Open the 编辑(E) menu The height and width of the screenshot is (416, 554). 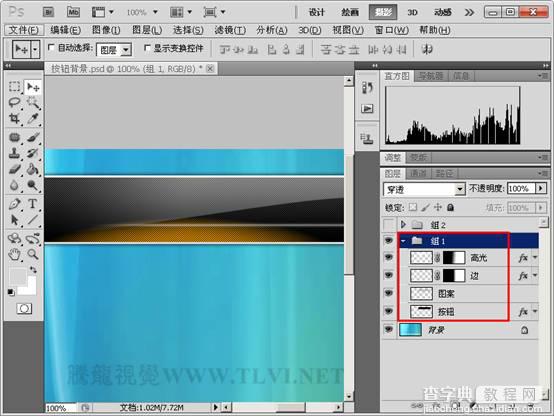[65, 30]
